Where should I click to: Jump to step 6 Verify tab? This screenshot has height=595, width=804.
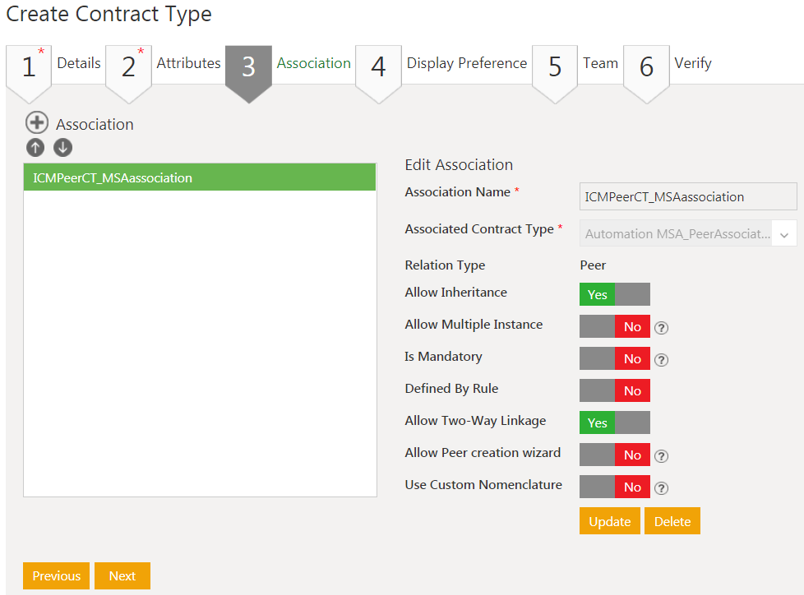point(668,64)
